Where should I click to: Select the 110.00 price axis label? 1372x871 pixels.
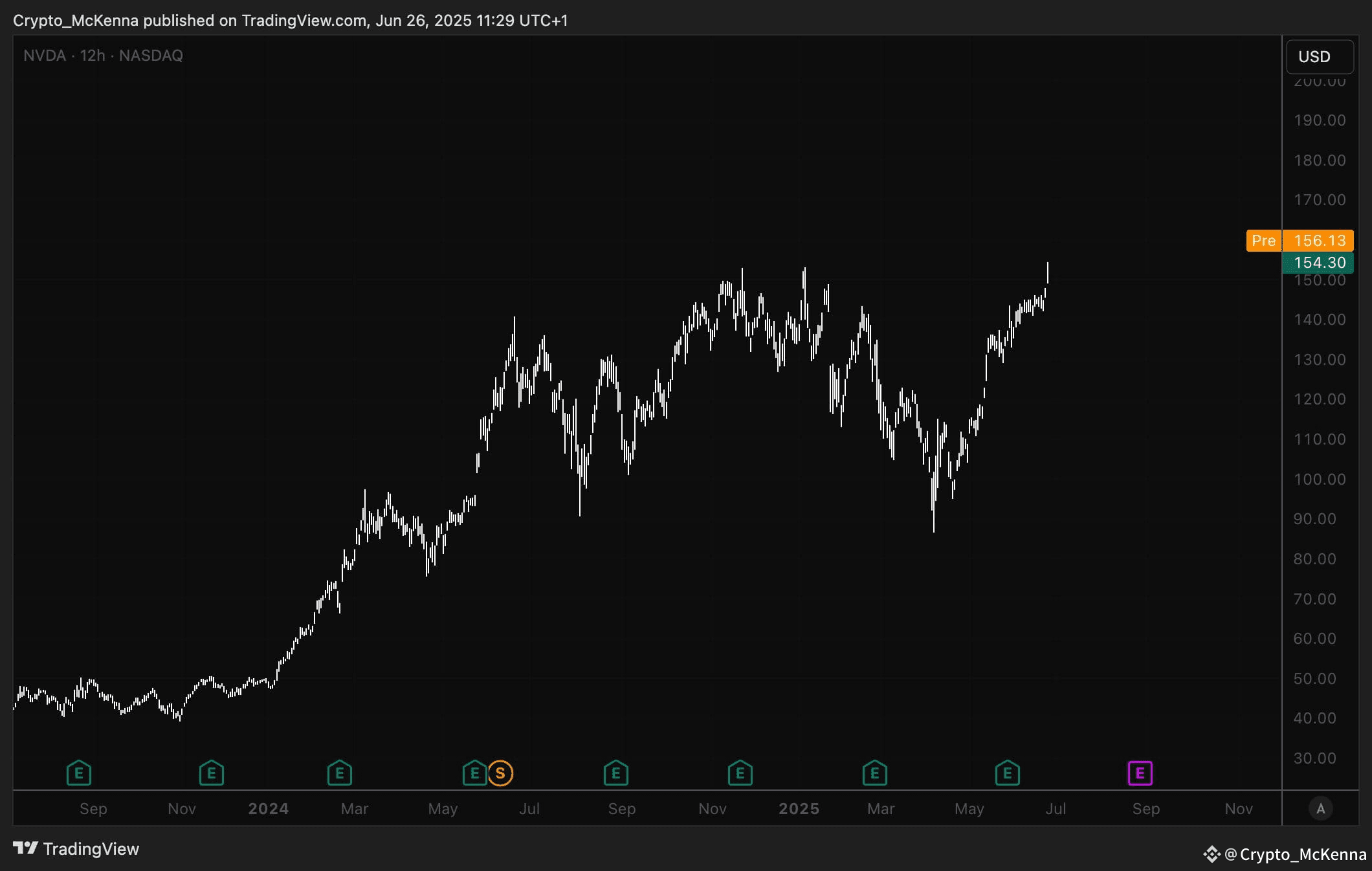point(1320,439)
